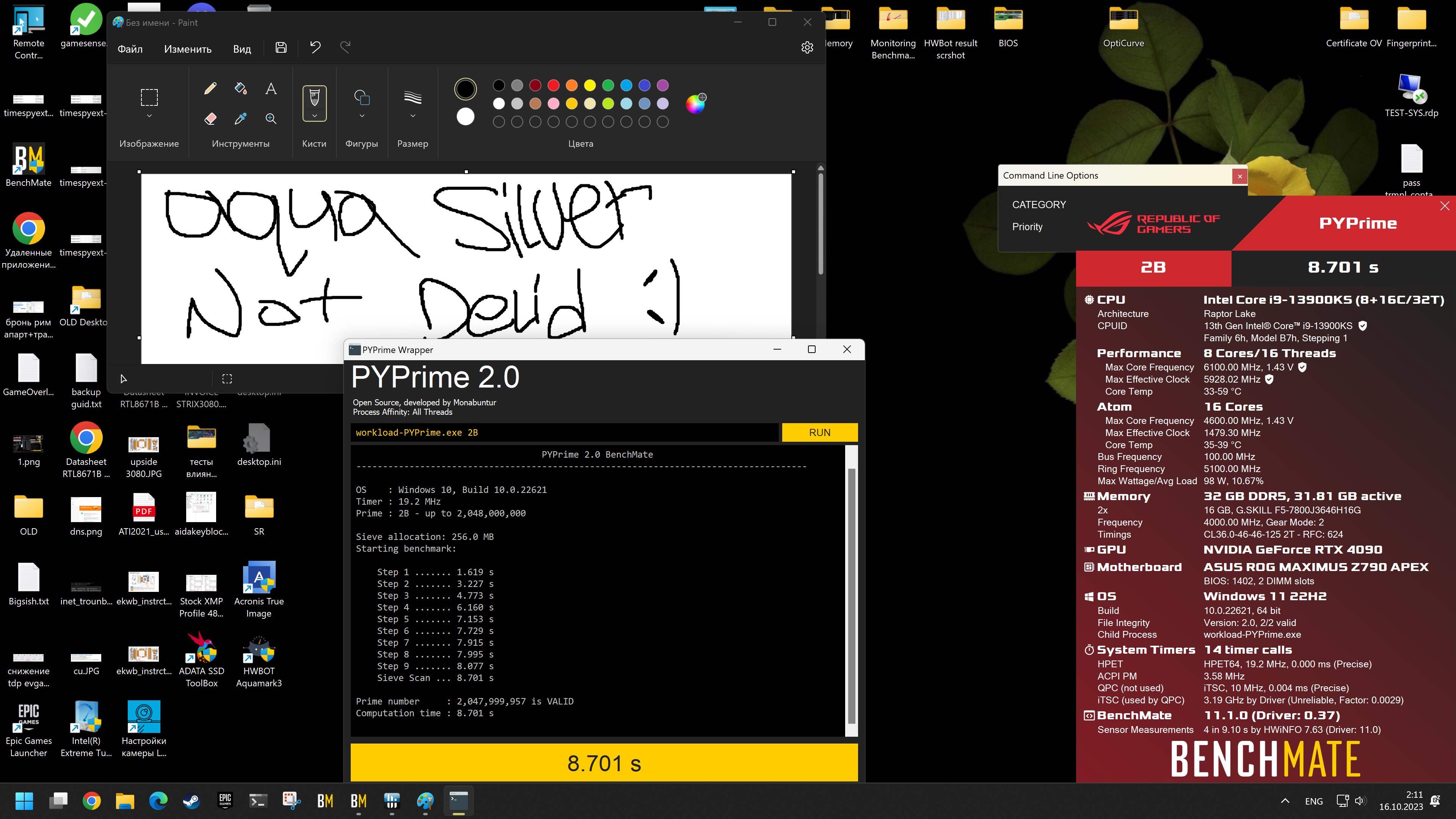The width and height of the screenshot is (1456, 819).
Task: Click the Size line thickness icon
Action: click(x=413, y=97)
